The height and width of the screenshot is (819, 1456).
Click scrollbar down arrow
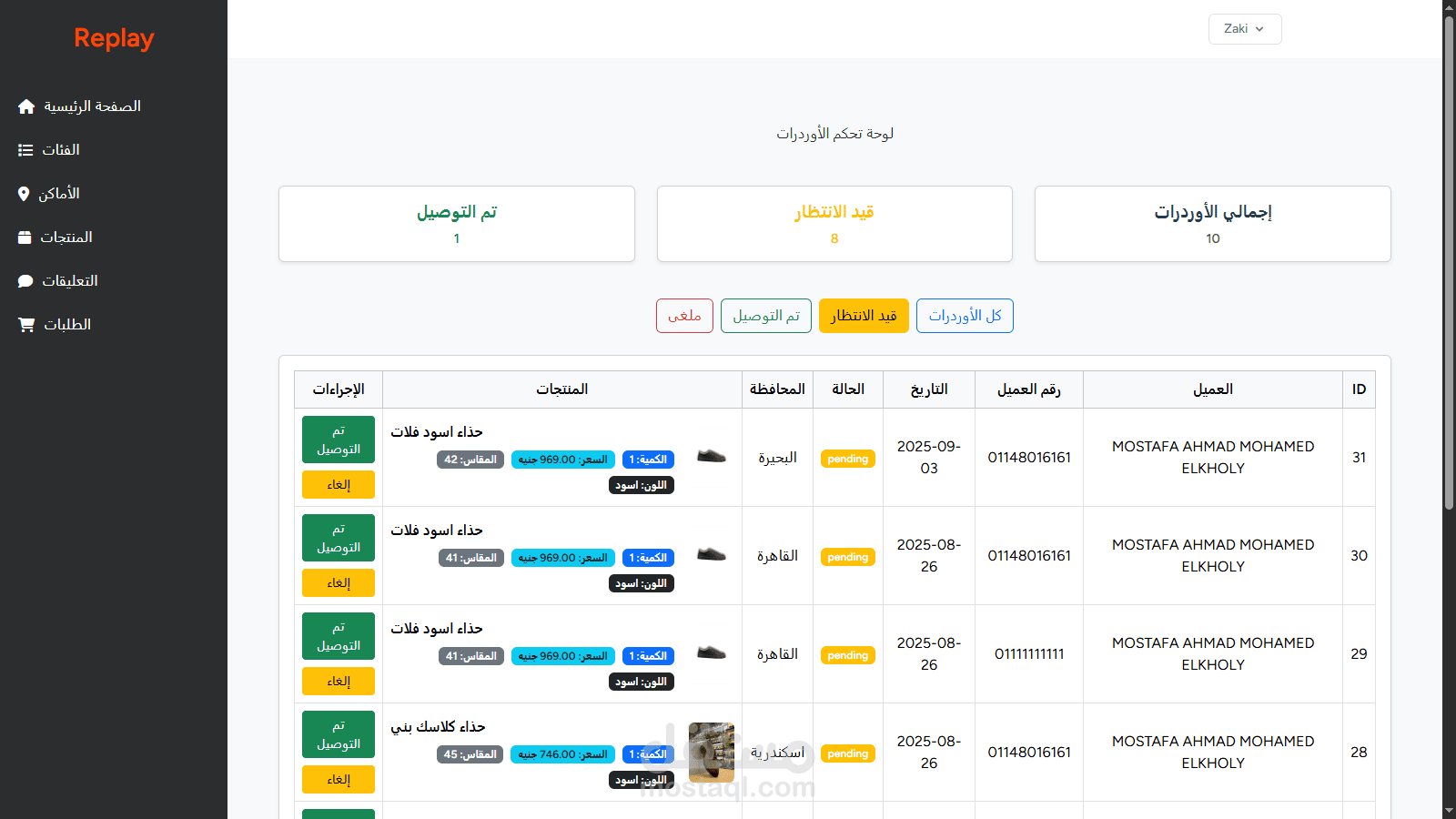point(1449,812)
